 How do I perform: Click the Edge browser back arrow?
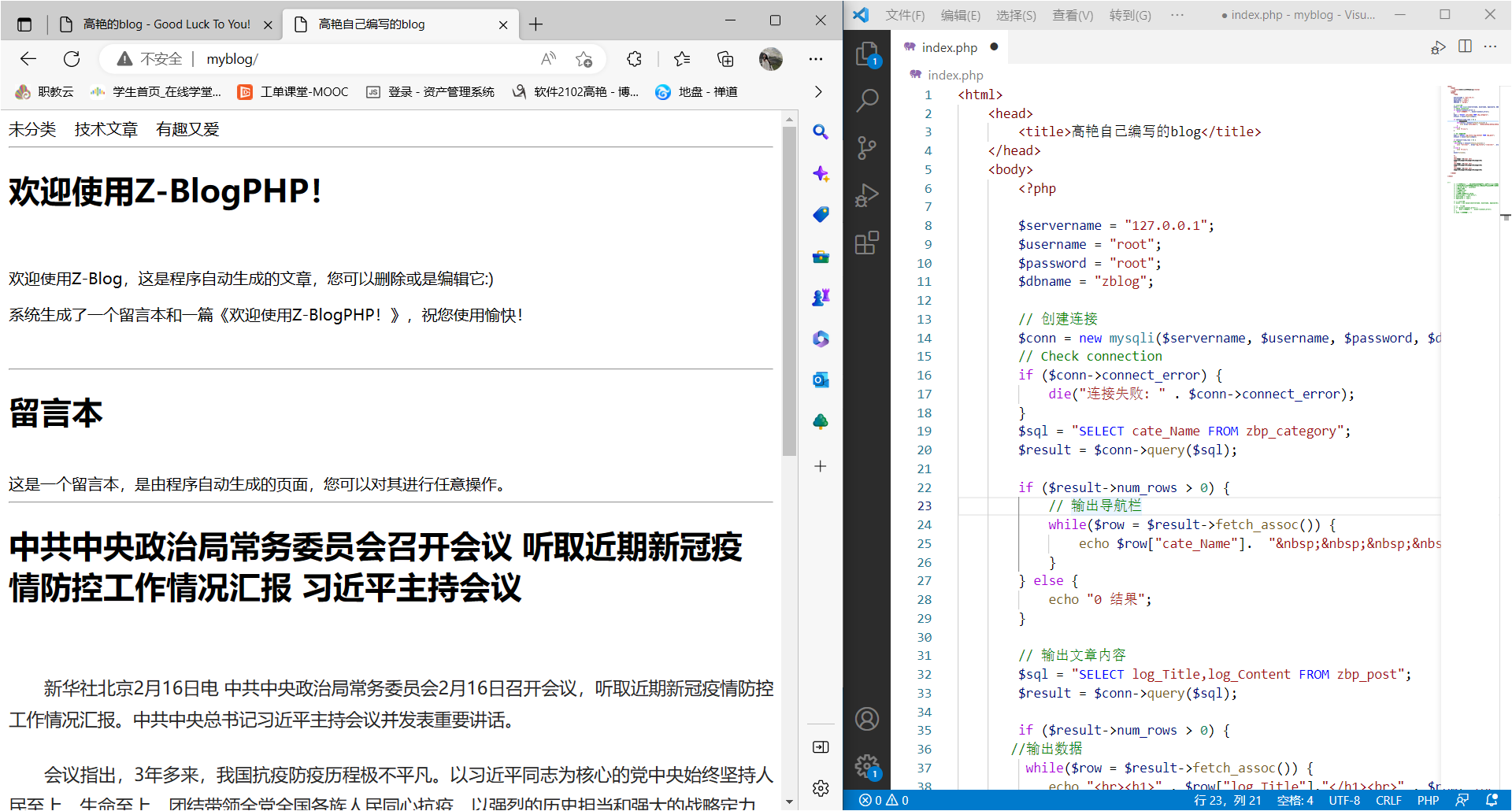28,59
